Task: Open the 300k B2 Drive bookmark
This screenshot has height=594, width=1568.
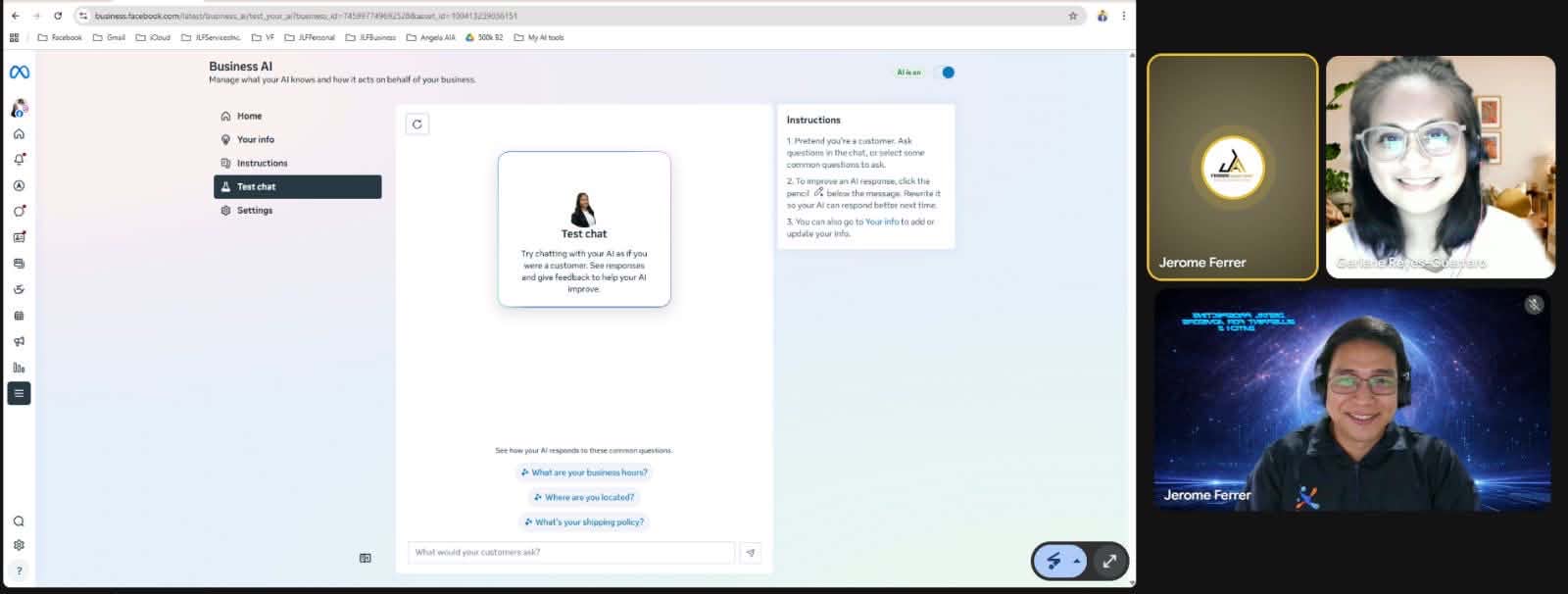Action: (x=484, y=37)
